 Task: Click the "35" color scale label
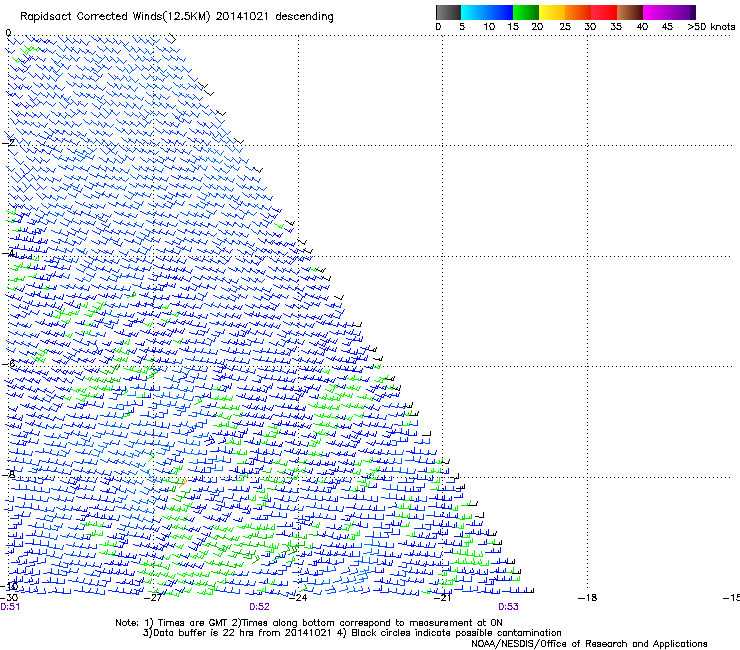tap(616, 26)
